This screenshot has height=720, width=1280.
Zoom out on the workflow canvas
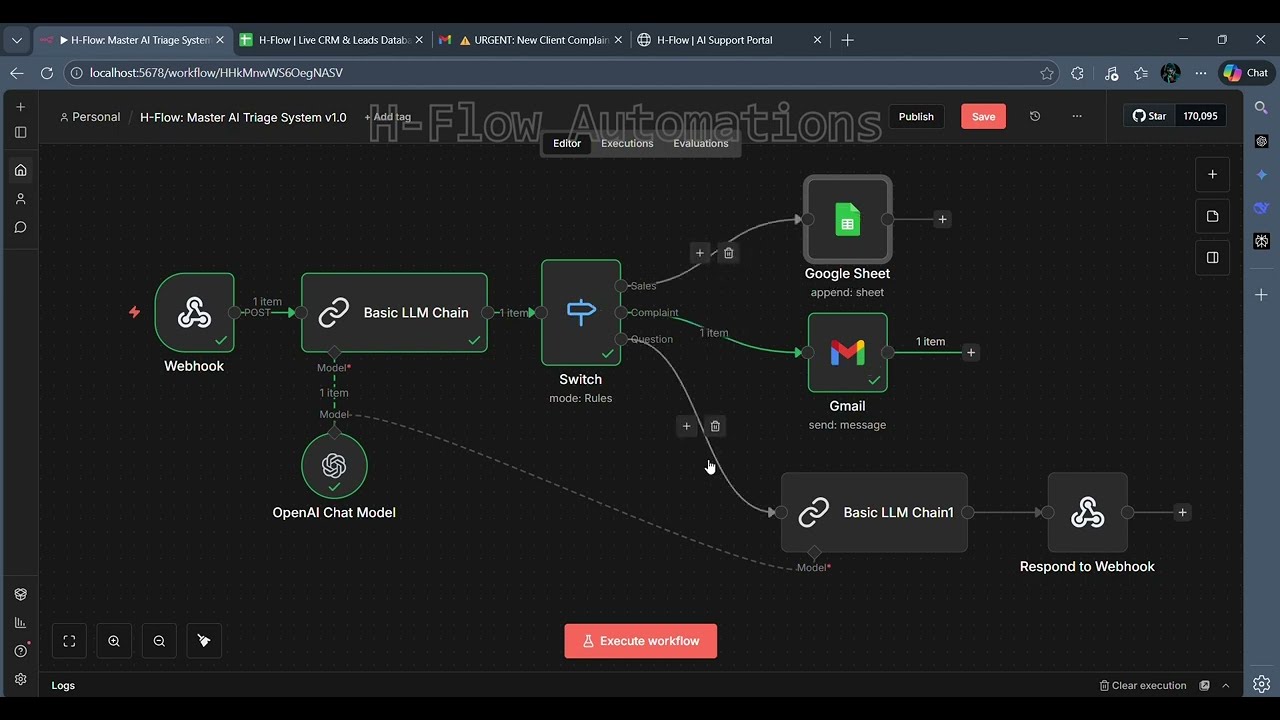[159, 641]
